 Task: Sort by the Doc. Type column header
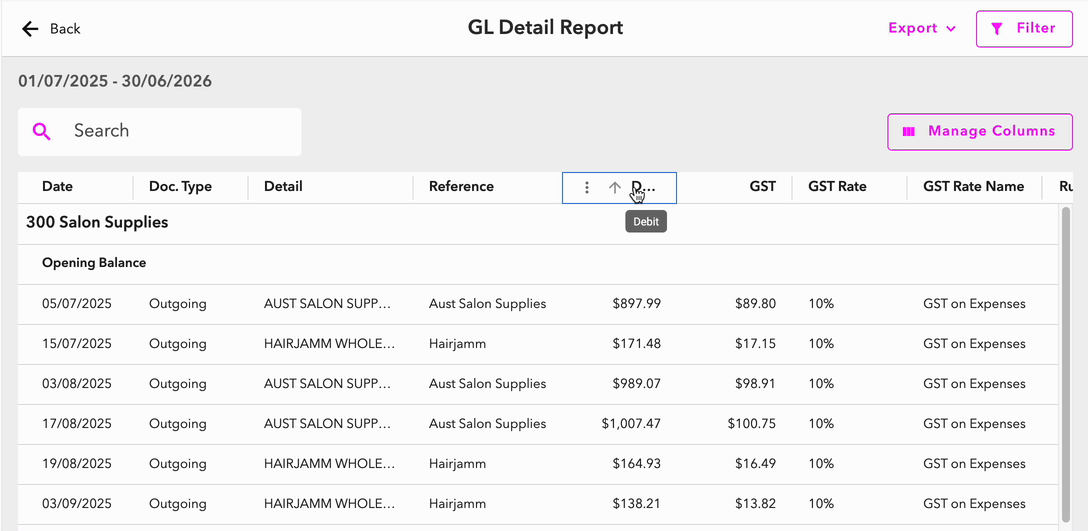[x=180, y=187]
